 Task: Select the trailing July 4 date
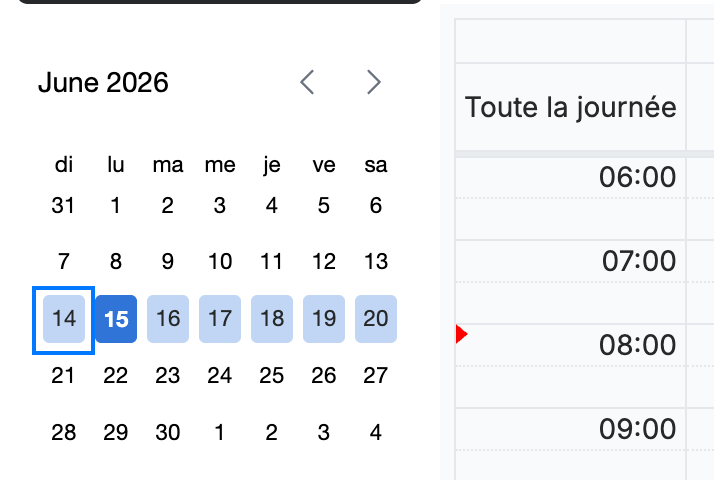tap(376, 432)
